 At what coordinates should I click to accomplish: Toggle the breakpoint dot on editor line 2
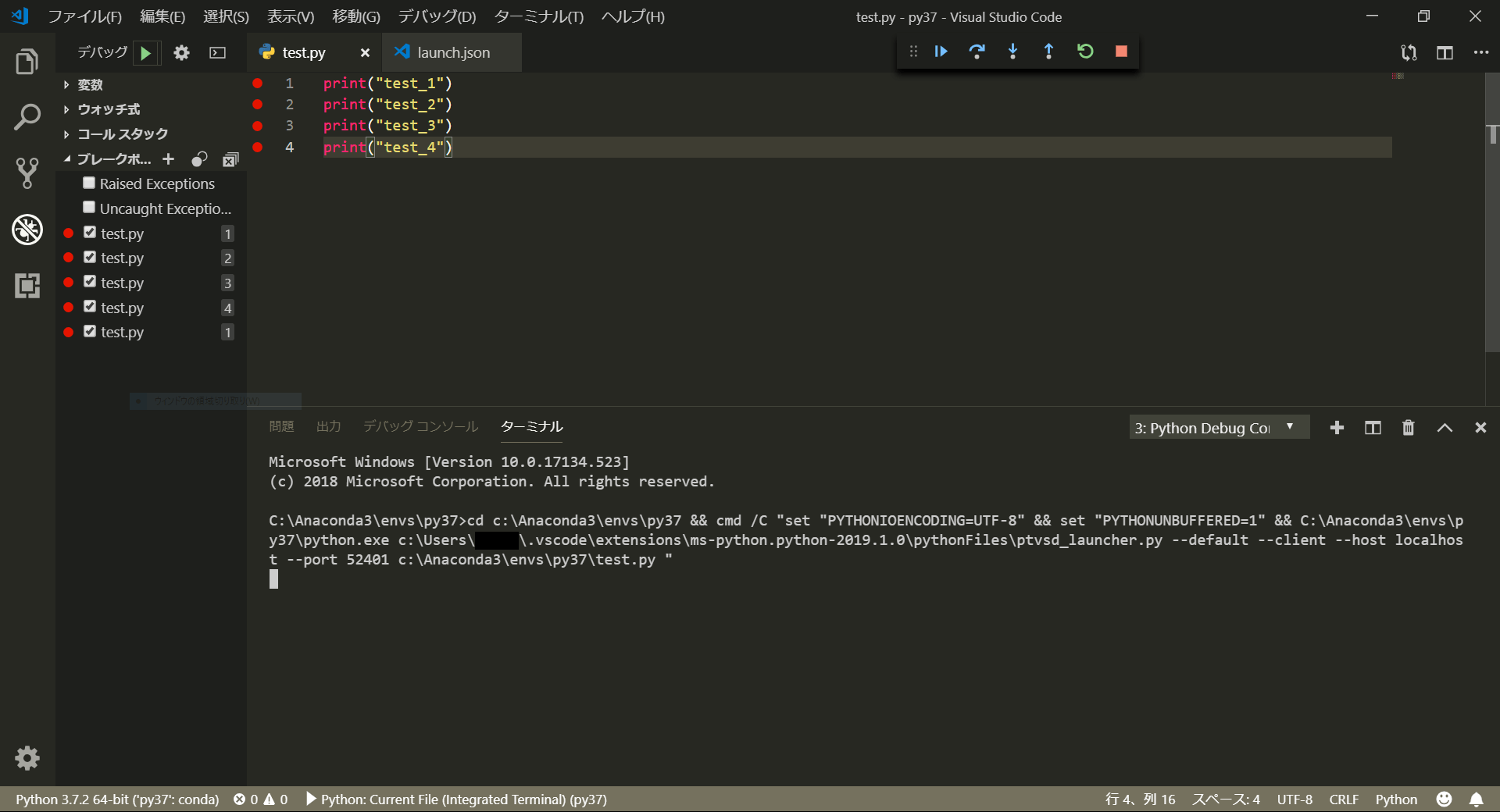257,104
